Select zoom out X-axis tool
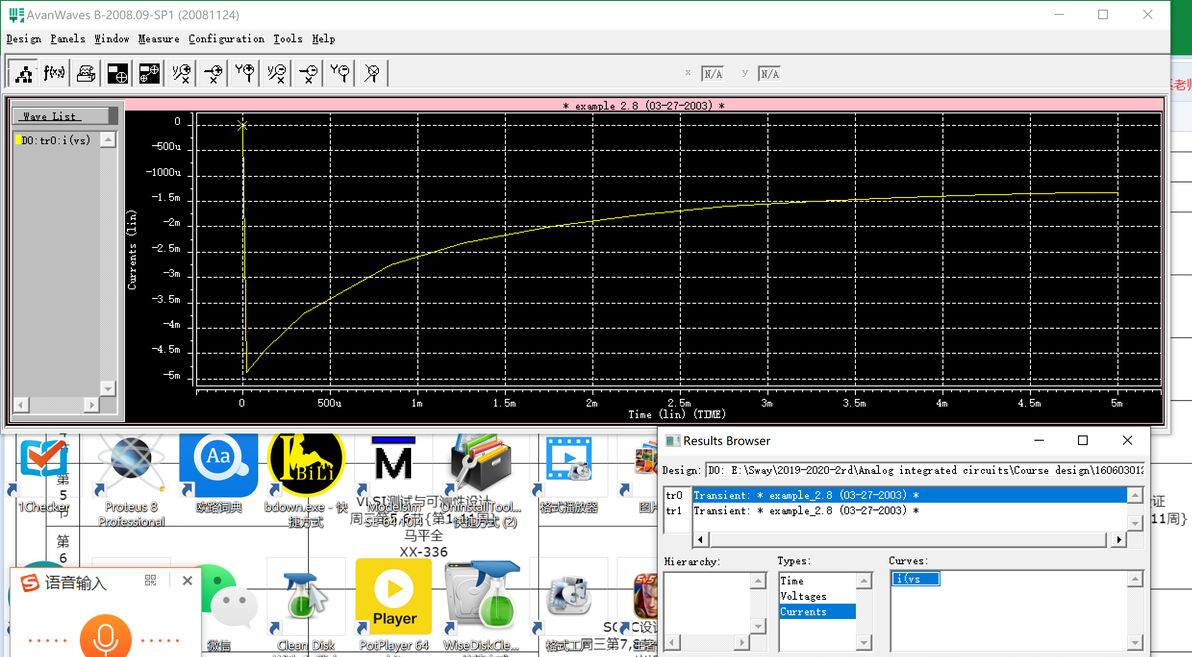 pyautogui.click(x=309, y=73)
